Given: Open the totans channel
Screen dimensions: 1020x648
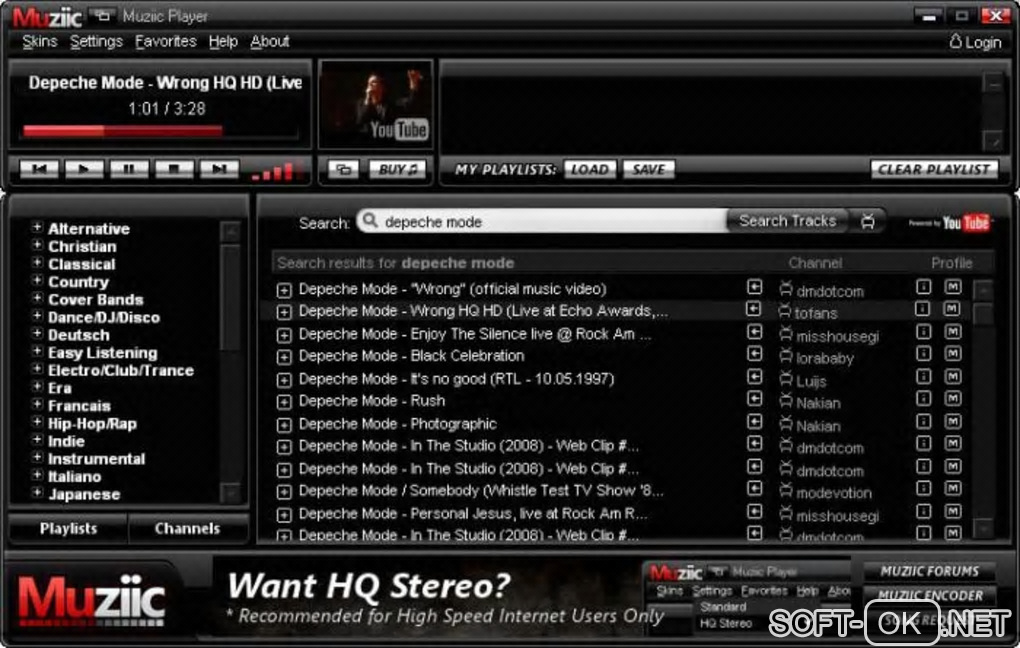Looking at the screenshot, I should pos(808,313).
